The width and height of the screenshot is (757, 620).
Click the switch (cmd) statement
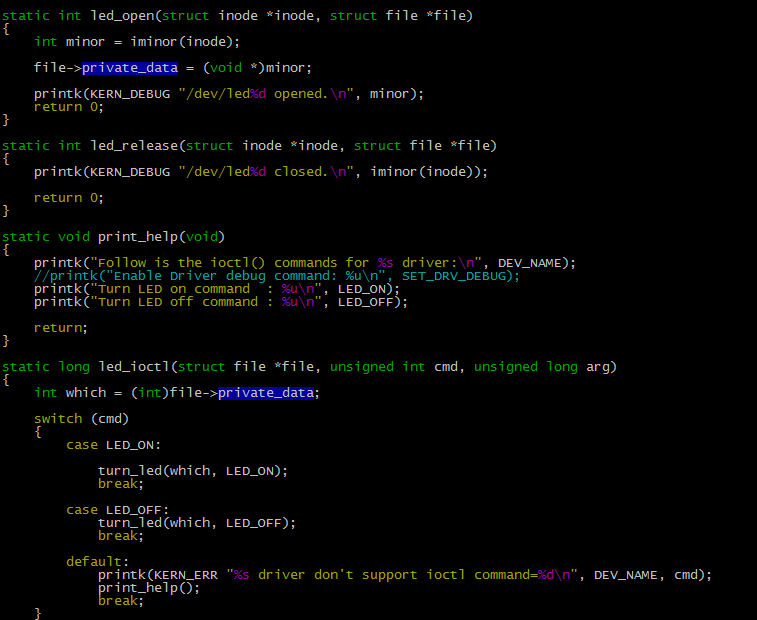tap(82, 419)
